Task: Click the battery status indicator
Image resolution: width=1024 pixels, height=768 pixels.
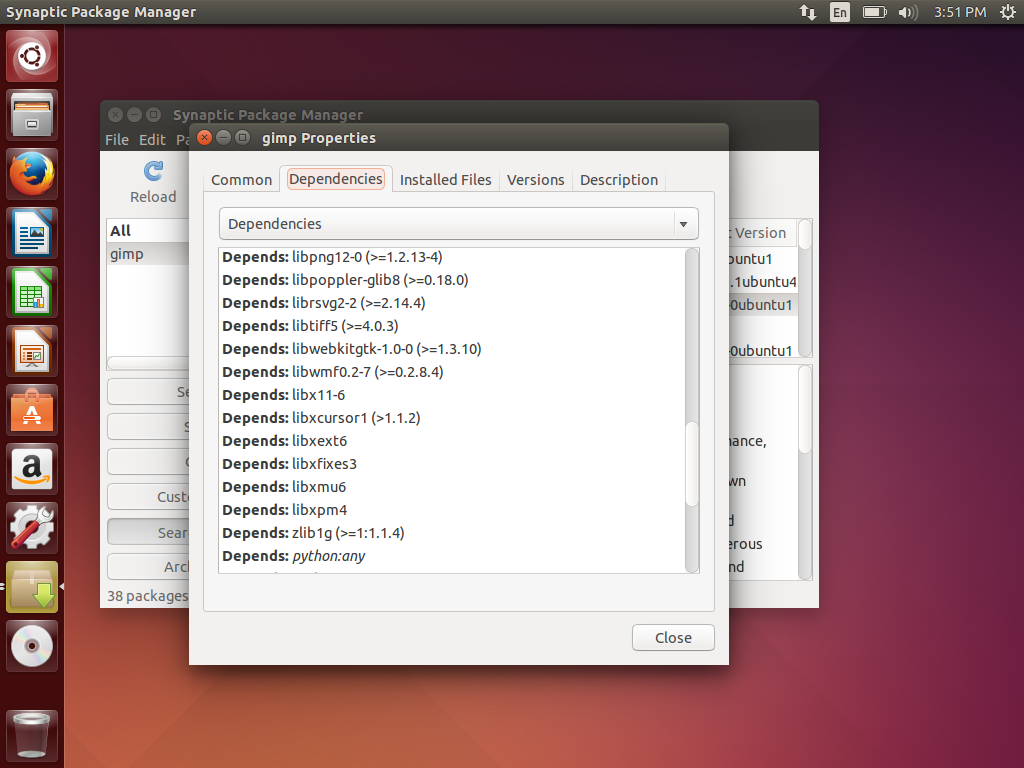Action: pos(874,12)
